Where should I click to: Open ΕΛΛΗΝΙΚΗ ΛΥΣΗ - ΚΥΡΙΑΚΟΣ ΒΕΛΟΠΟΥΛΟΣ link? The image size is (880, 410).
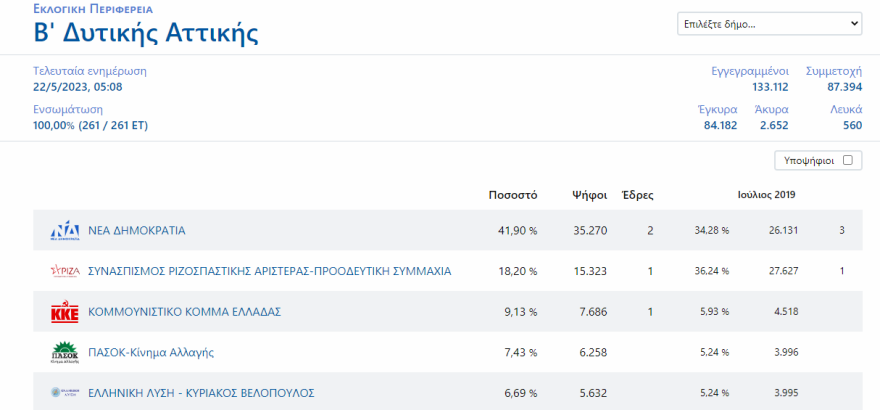(202, 393)
